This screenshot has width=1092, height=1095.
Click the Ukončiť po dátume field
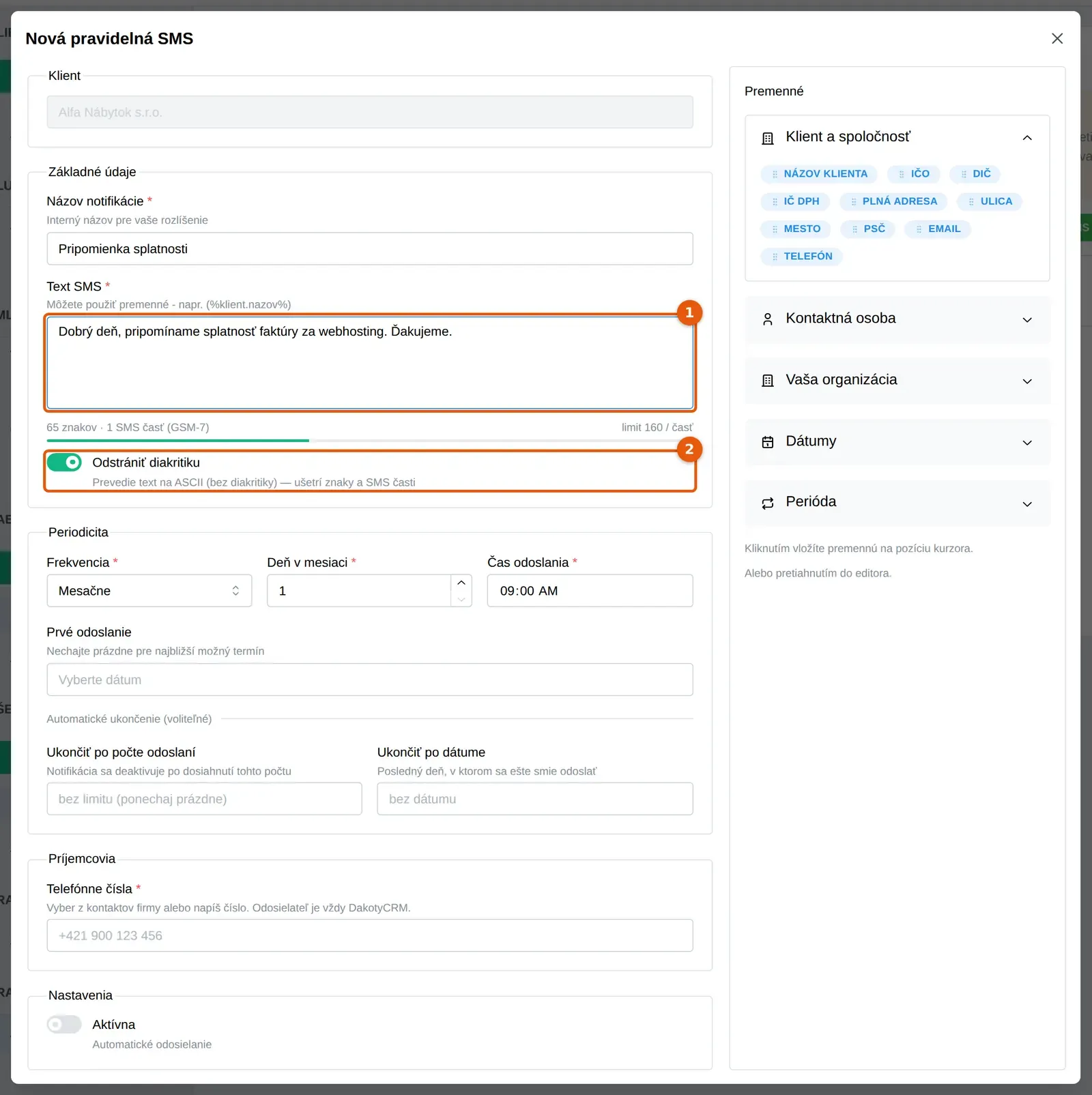[535, 799]
